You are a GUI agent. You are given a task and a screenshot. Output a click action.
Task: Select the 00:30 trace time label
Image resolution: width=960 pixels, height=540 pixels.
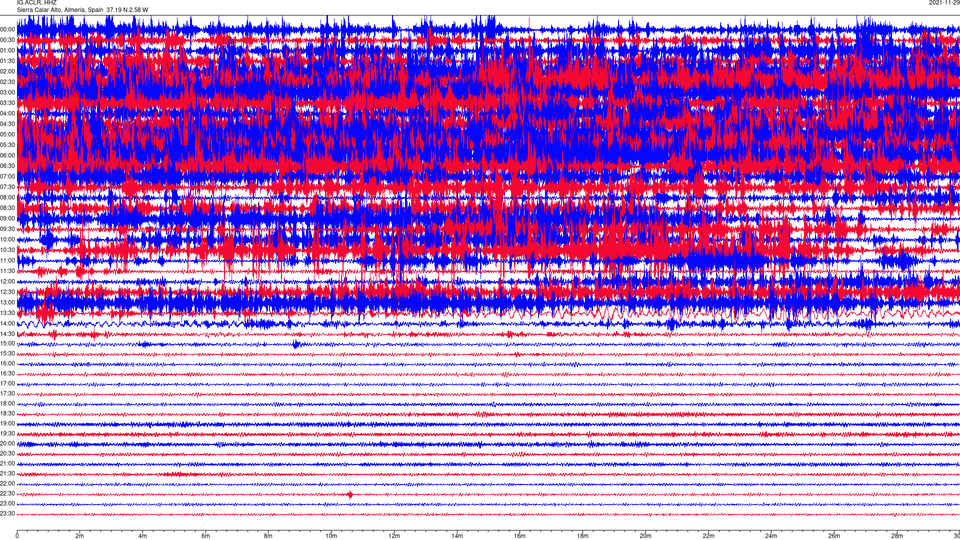coord(7,40)
